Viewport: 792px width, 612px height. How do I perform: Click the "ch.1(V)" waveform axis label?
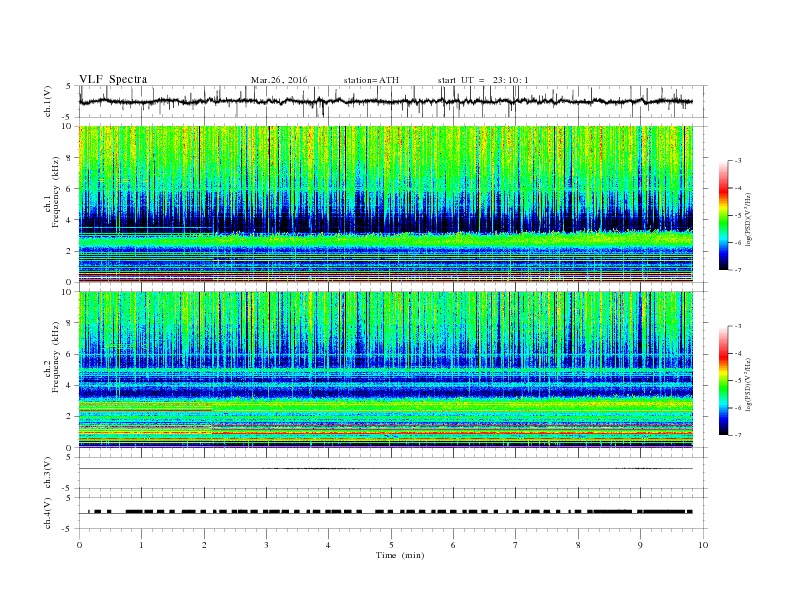coord(48,101)
